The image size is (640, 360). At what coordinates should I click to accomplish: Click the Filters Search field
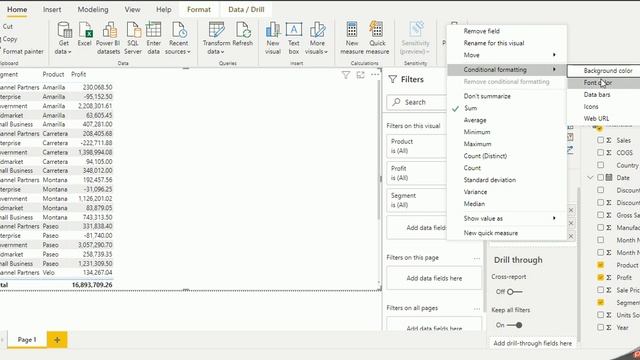coord(417,102)
